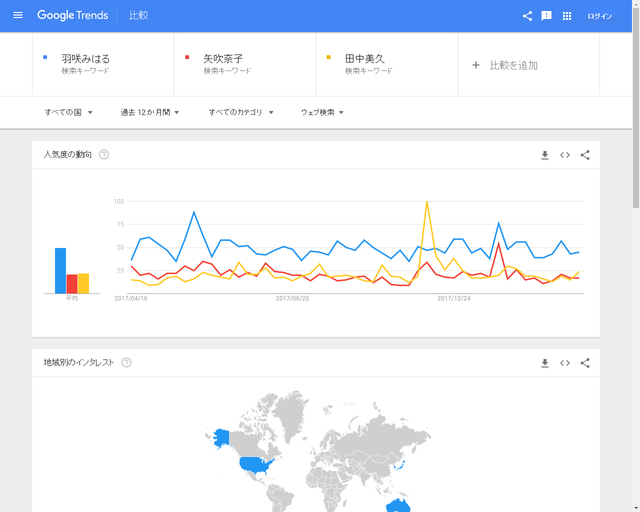Click Japan on the world map
Image resolution: width=640 pixels, height=512 pixels.
click(400, 465)
